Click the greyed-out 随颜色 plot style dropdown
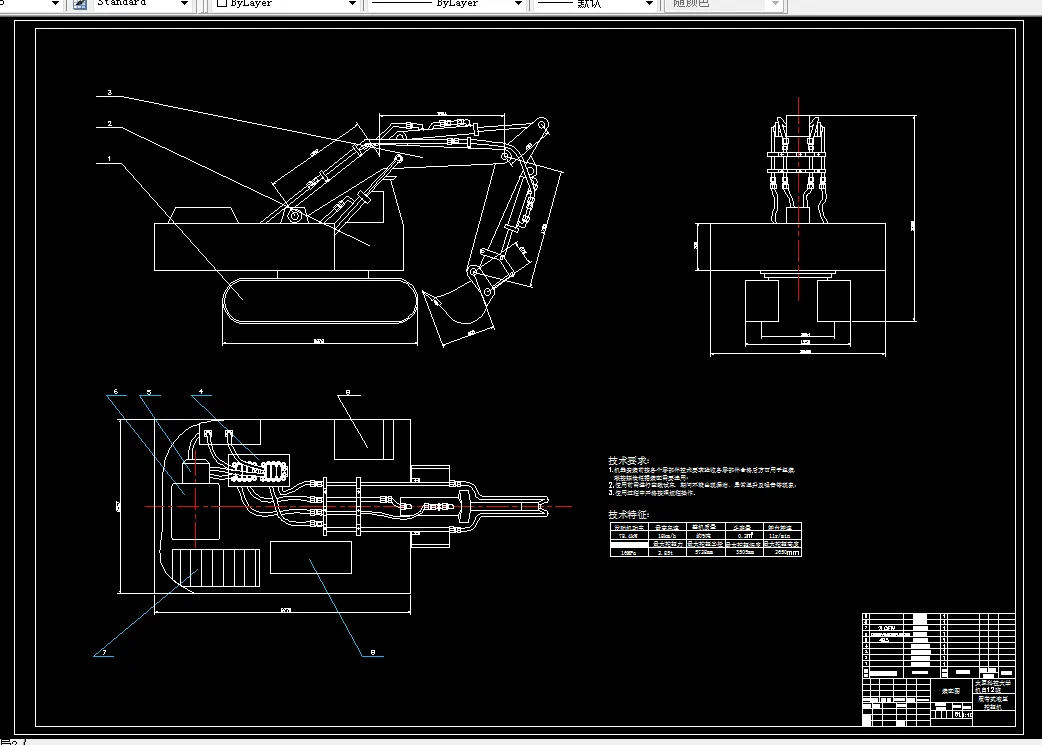 [x=724, y=4]
